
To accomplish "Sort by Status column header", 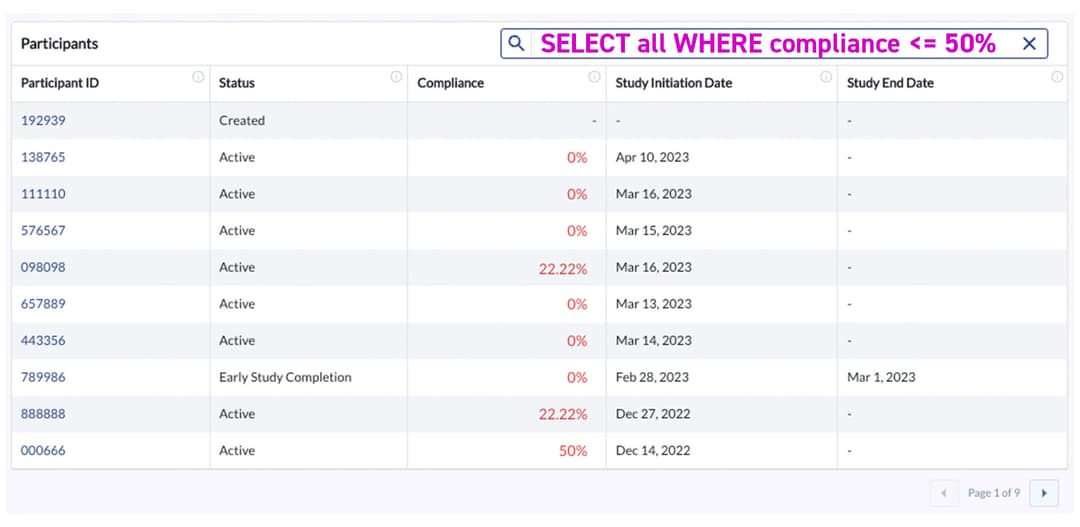I will [237, 83].
